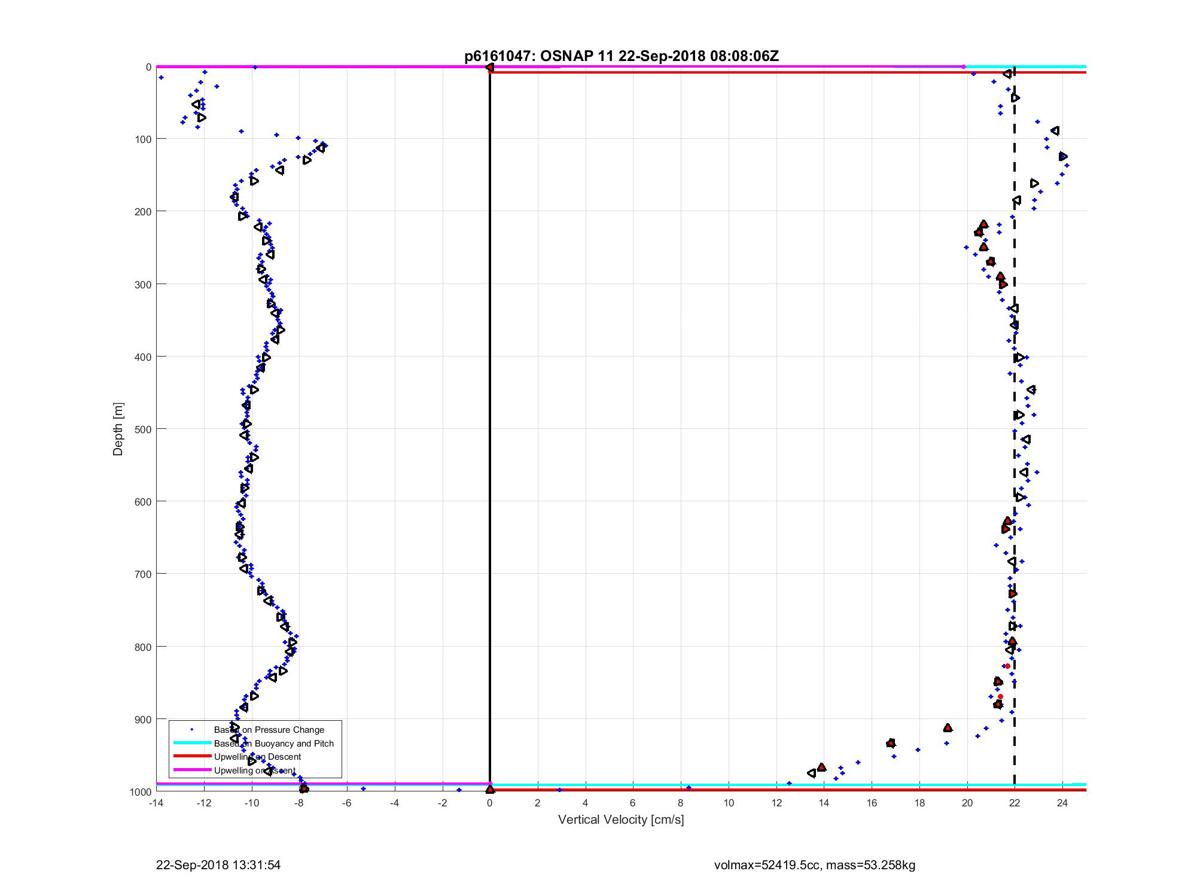
Task: Select the y-axis label Depth [m]
Action: click(x=118, y=429)
